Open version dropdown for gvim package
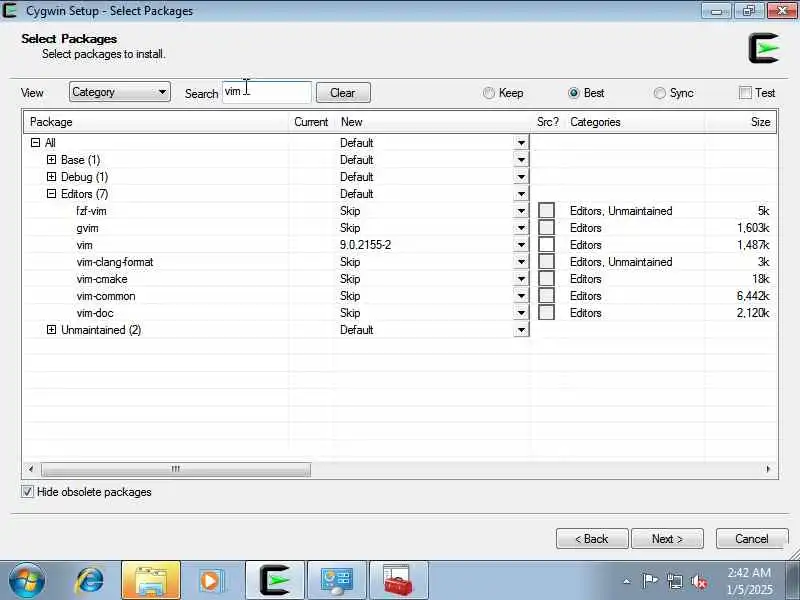Screen dimensions: 800x600 point(521,228)
